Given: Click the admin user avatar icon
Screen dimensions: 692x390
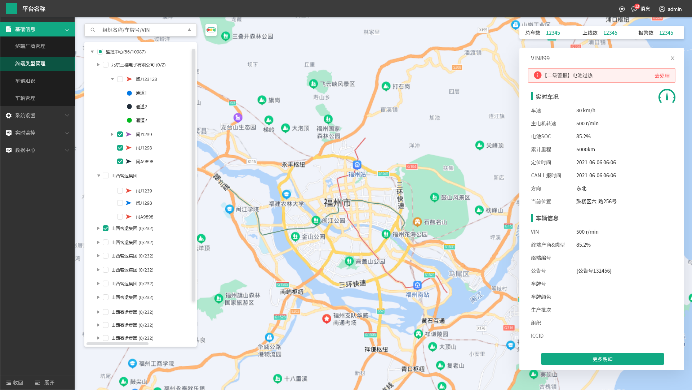Looking at the screenshot, I should (x=662, y=9).
